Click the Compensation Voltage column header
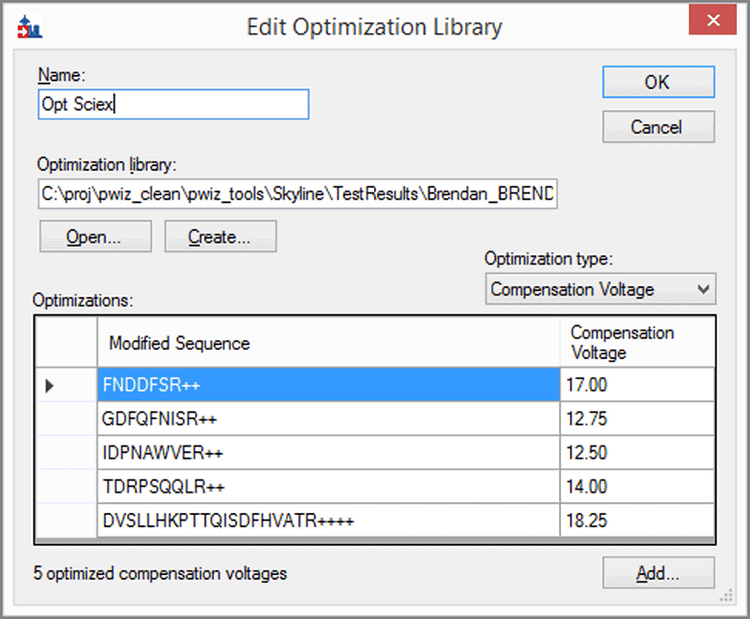The image size is (750, 619). tap(637, 343)
